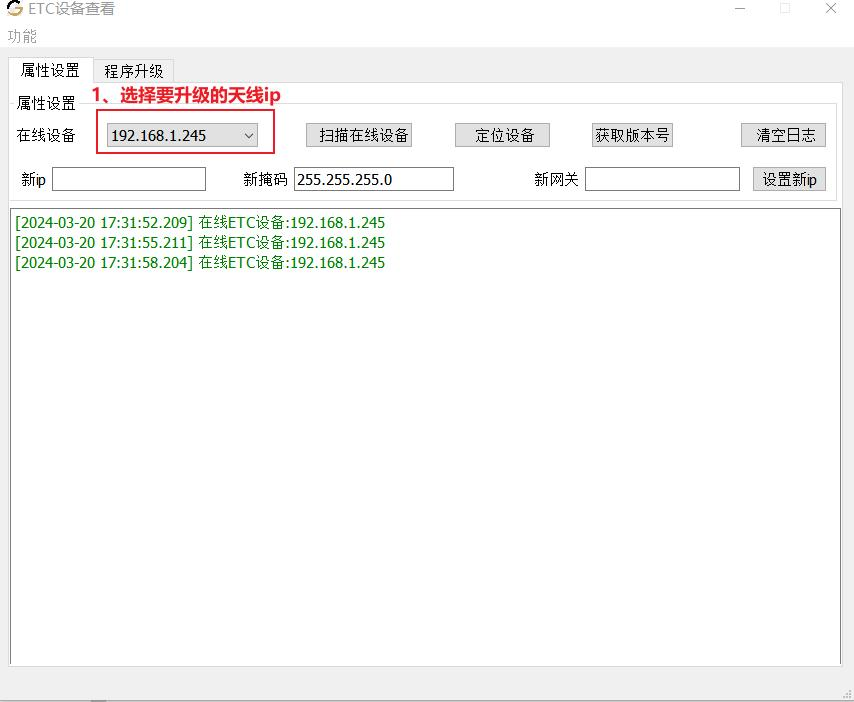This screenshot has height=702, width=854.
Task: Click the 获取版本号 button
Action: click(x=632, y=135)
